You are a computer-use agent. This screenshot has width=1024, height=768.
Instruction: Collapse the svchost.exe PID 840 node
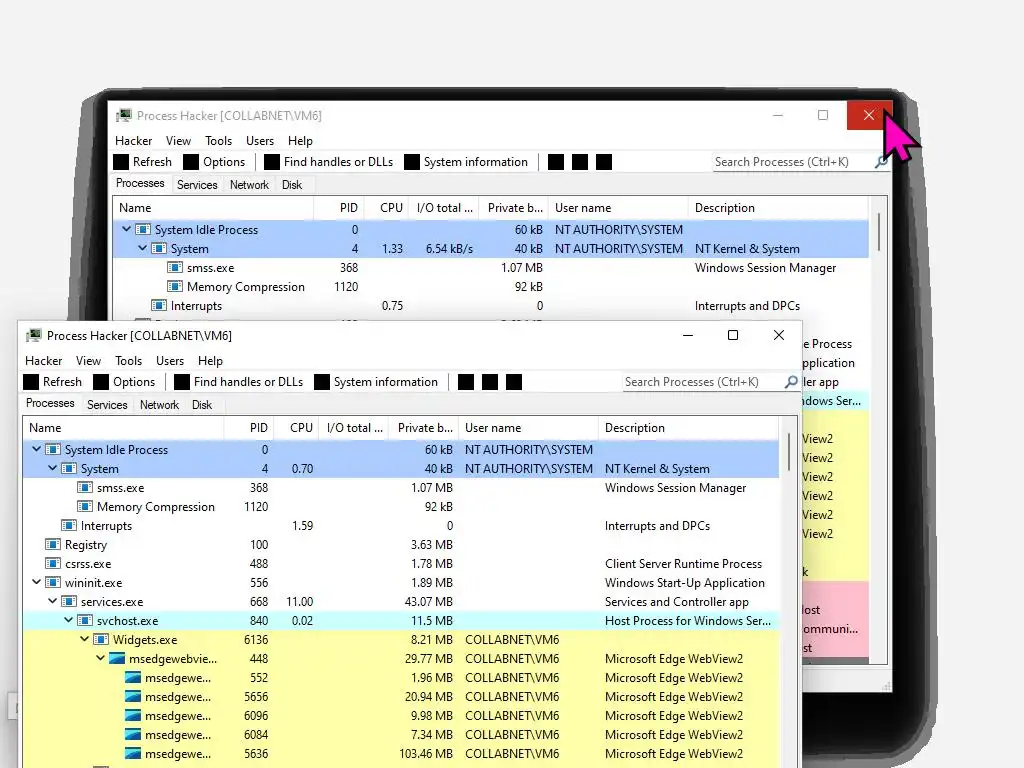point(69,620)
